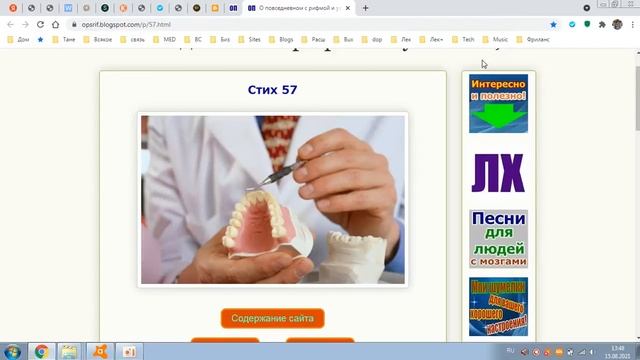Open the file explorer taskbar icon
The height and width of the screenshot is (360, 640).
69,351
